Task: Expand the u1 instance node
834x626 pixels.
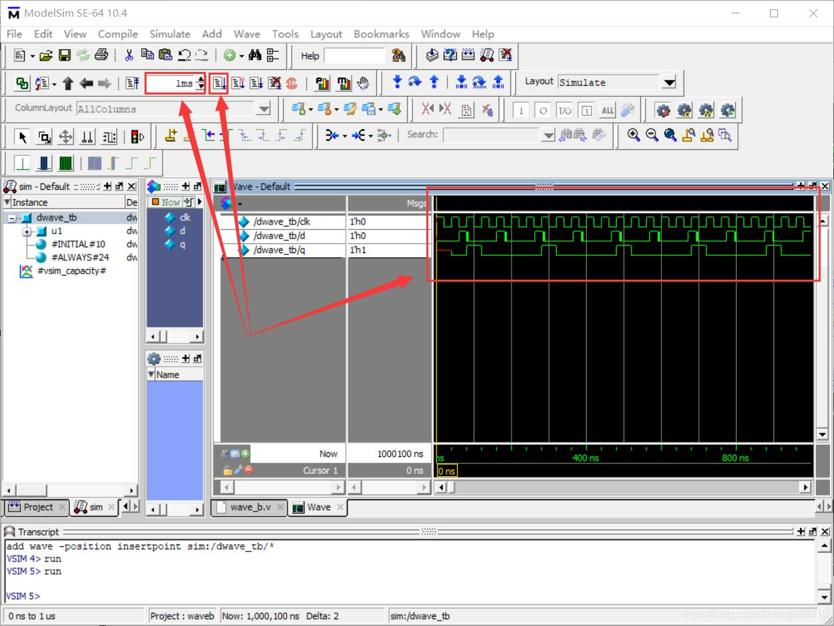Action: pyautogui.click(x=27, y=232)
